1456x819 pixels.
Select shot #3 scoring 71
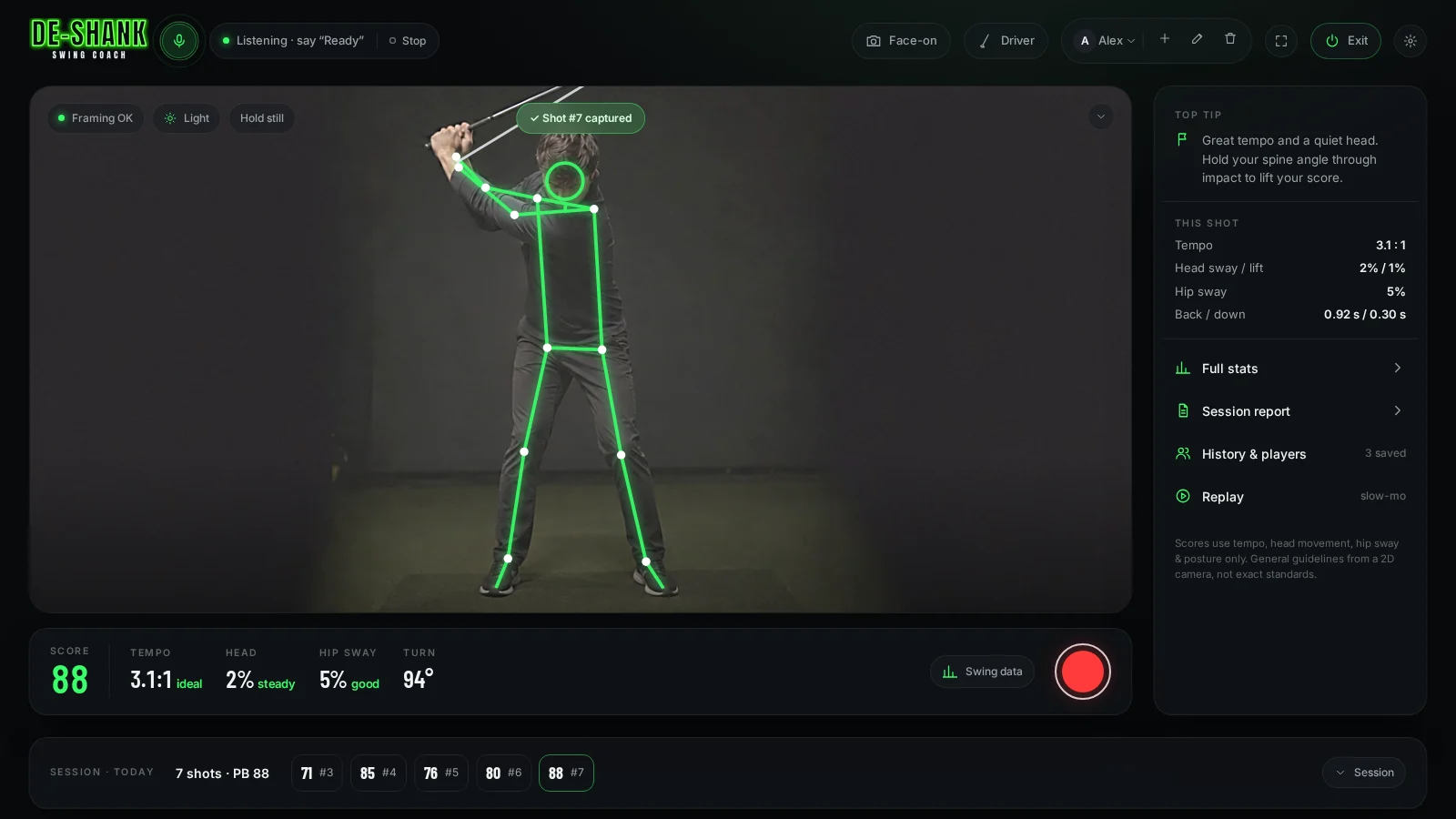pyautogui.click(x=317, y=773)
